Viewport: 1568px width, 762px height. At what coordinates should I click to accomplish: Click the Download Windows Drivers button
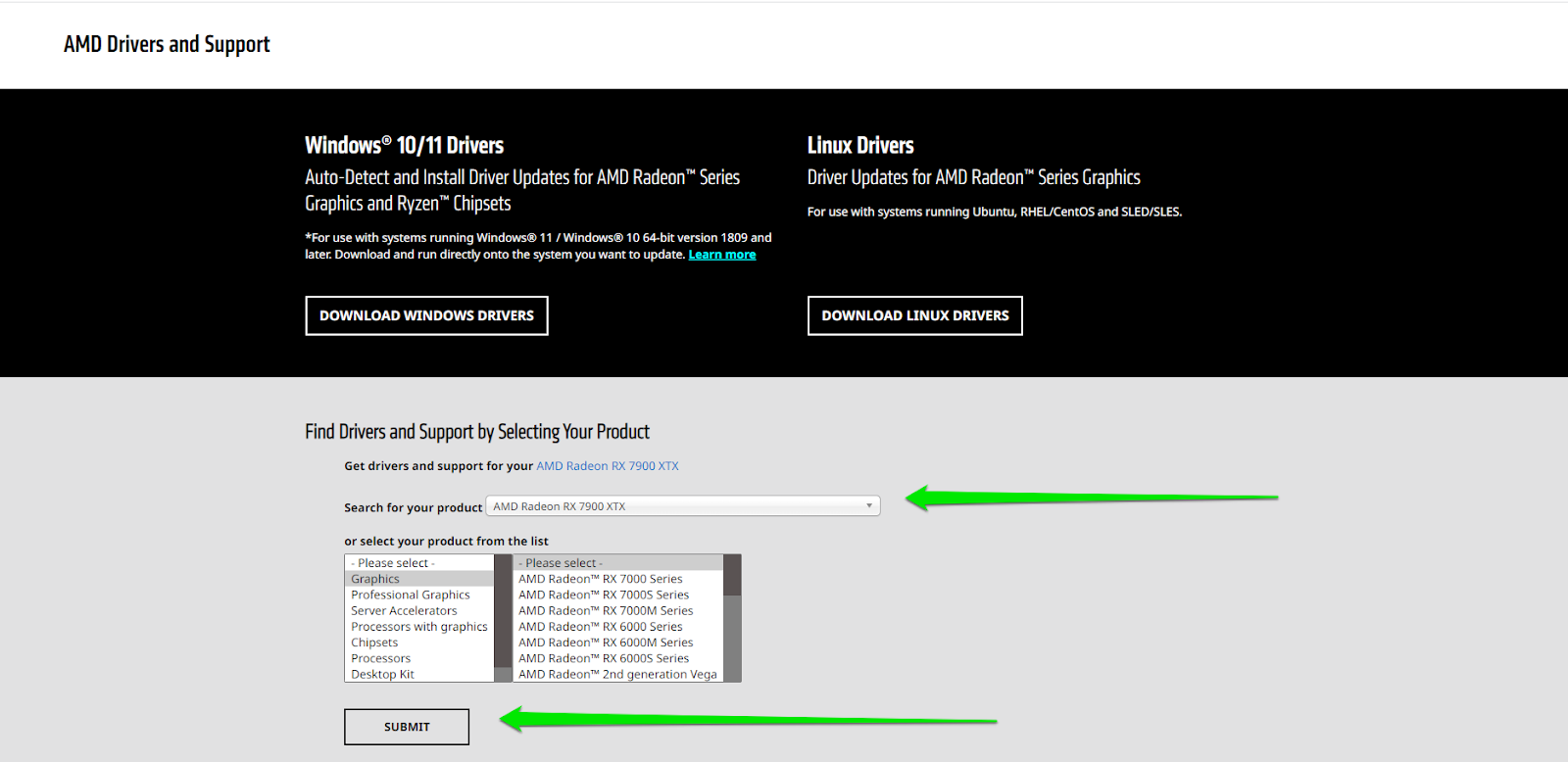(426, 315)
